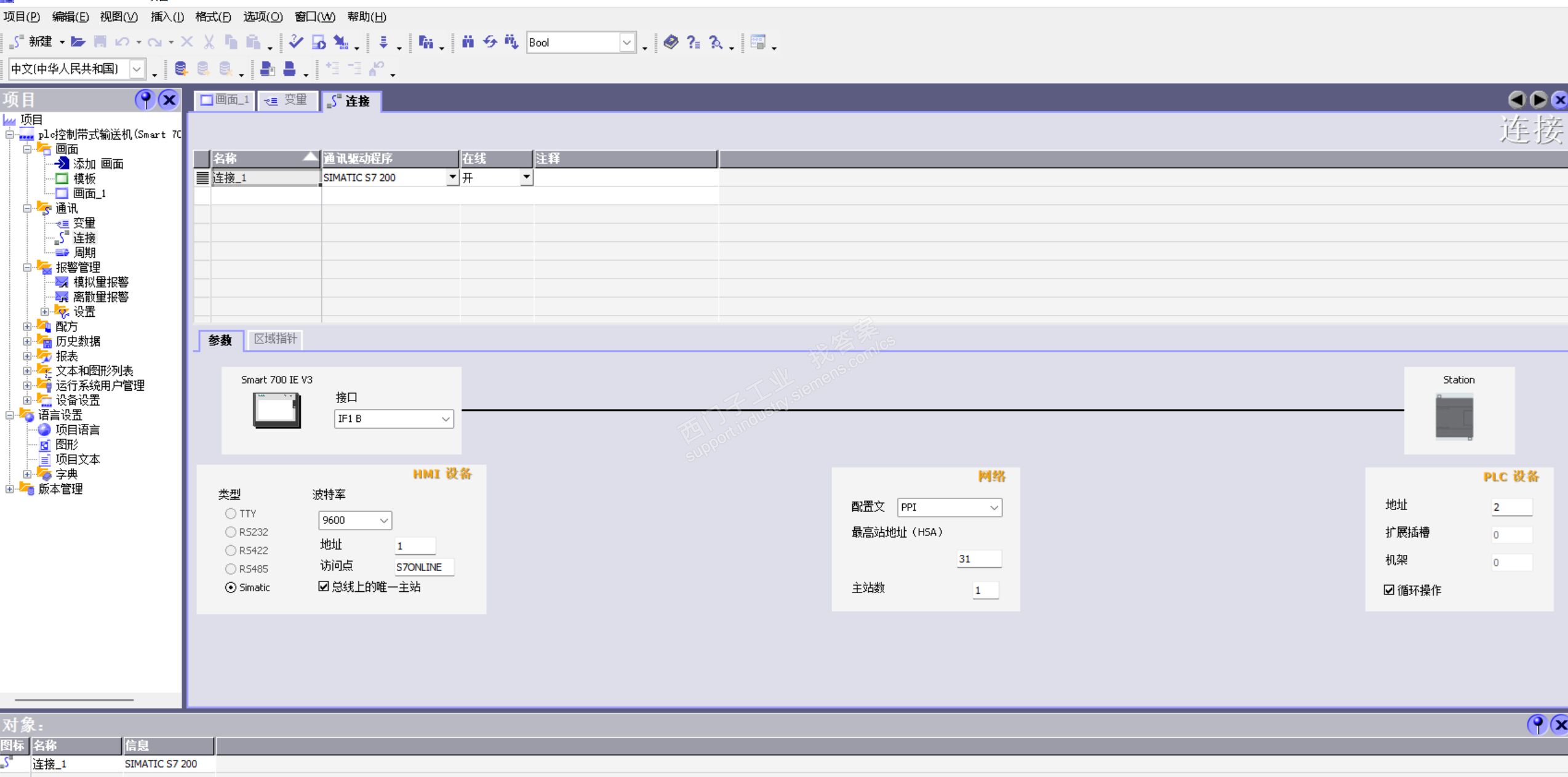Click the PLC 地址 input field
1568x777 pixels.
click(1511, 507)
